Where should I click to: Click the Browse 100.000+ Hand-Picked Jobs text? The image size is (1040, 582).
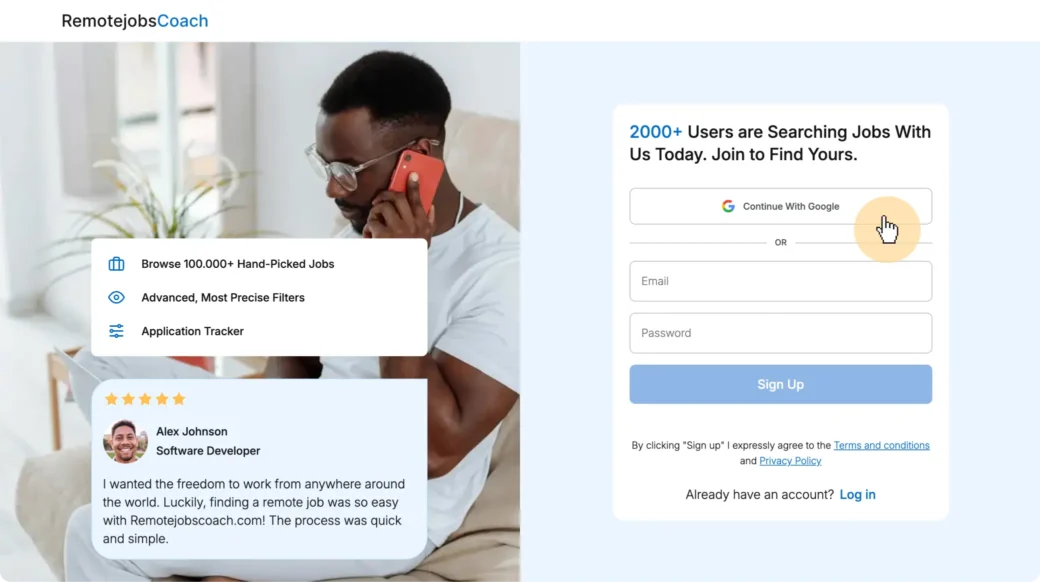point(237,263)
